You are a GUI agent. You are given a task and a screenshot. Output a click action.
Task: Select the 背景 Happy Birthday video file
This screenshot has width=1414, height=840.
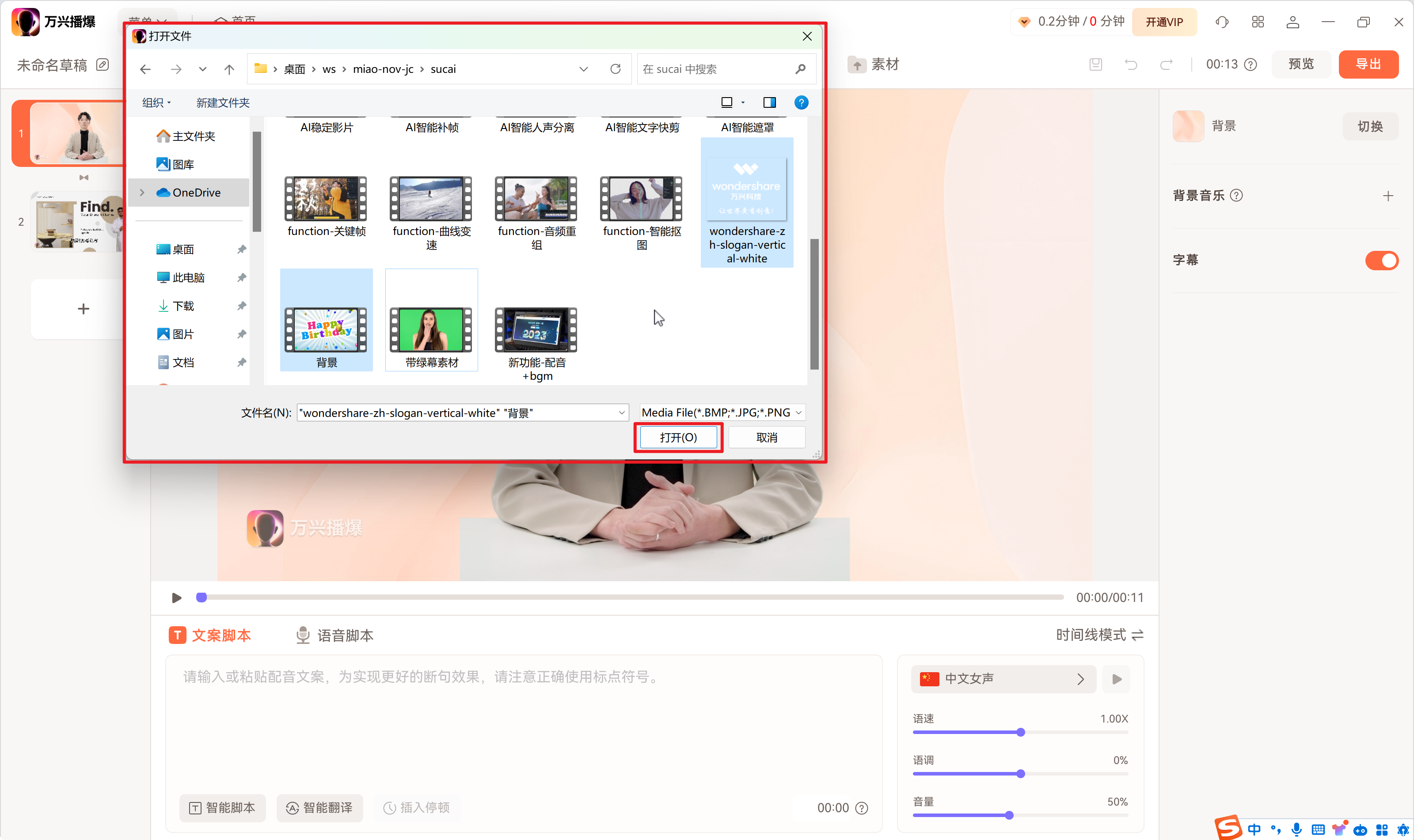[x=326, y=320]
